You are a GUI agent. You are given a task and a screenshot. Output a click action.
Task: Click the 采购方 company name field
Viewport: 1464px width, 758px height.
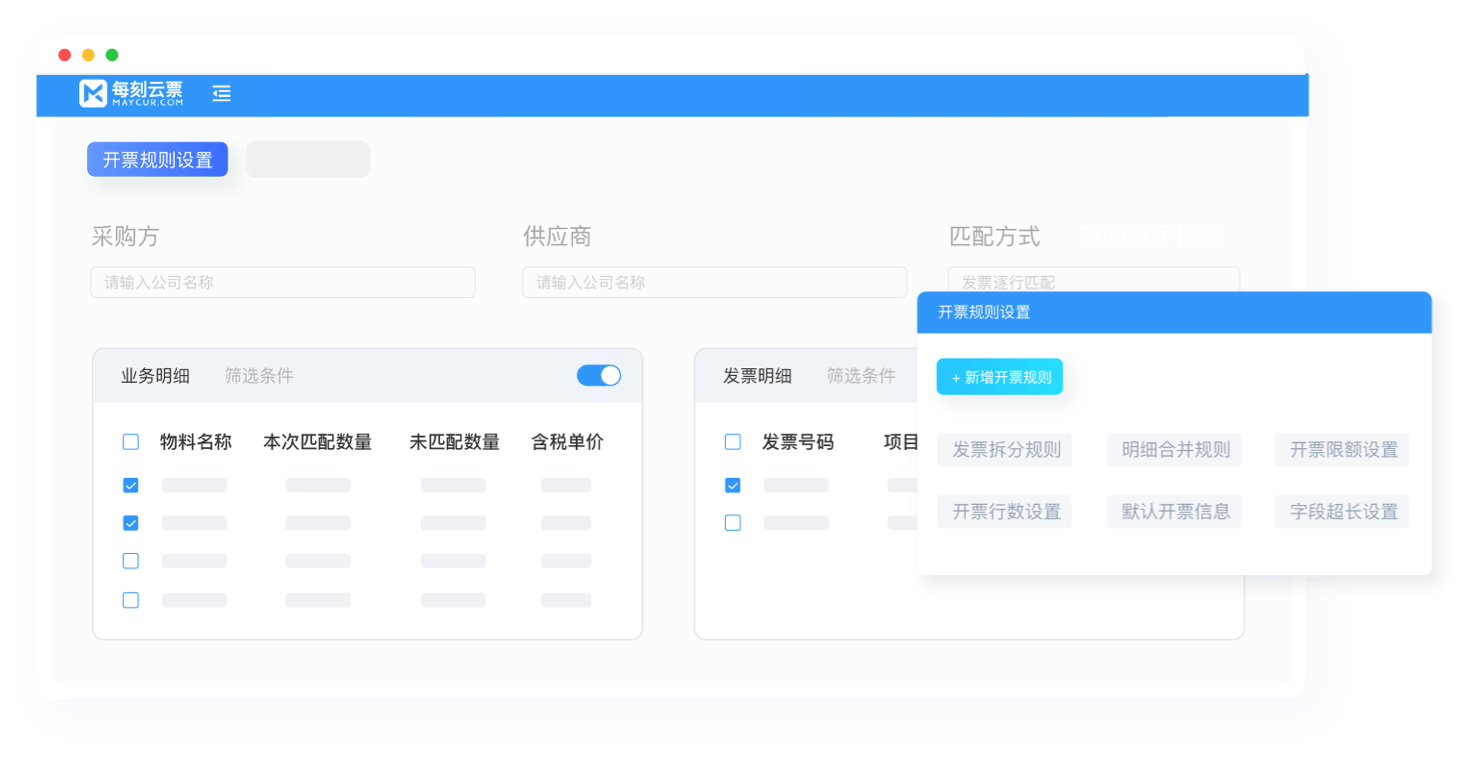[x=283, y=282]
